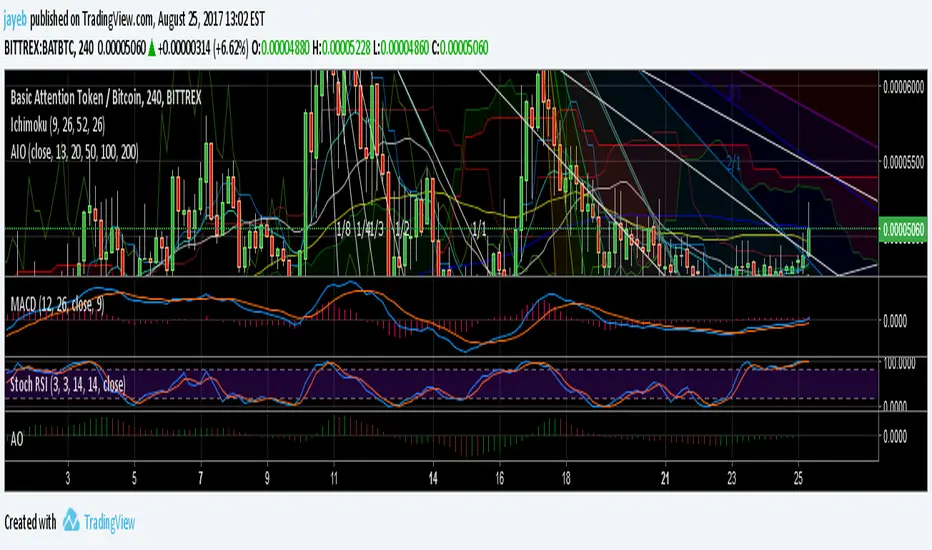The height and width of the screenshot is (550, 932).
Task: Click the Basic Attention Token / Bitcoin chart title
Action: point(106,98)
